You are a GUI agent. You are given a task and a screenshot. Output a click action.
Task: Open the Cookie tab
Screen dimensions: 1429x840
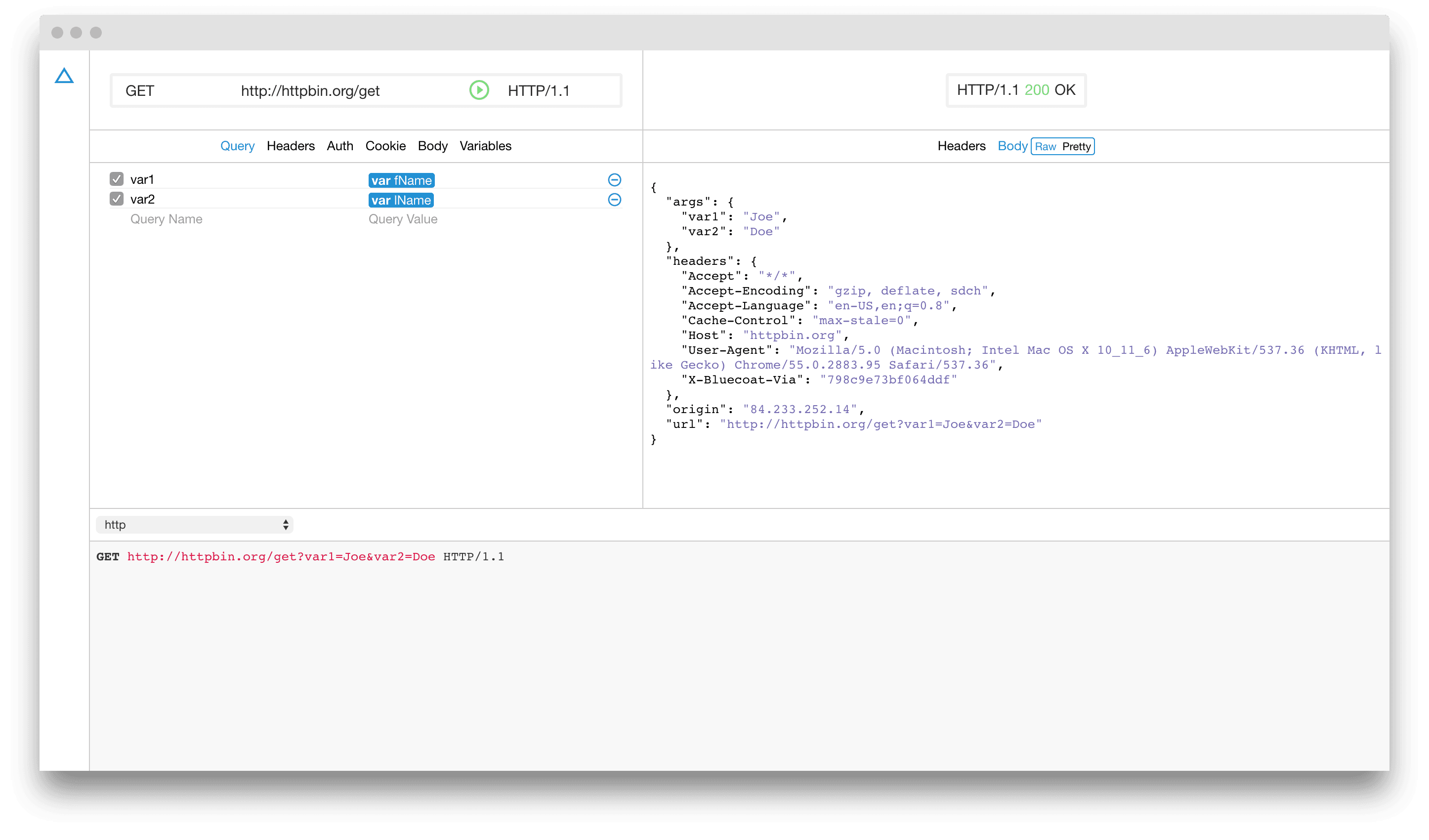pyautogui.click(x=385, y=146)
